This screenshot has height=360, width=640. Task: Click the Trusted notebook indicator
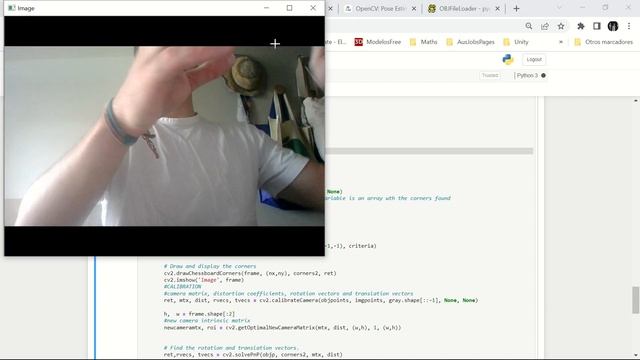click(490, 76)
